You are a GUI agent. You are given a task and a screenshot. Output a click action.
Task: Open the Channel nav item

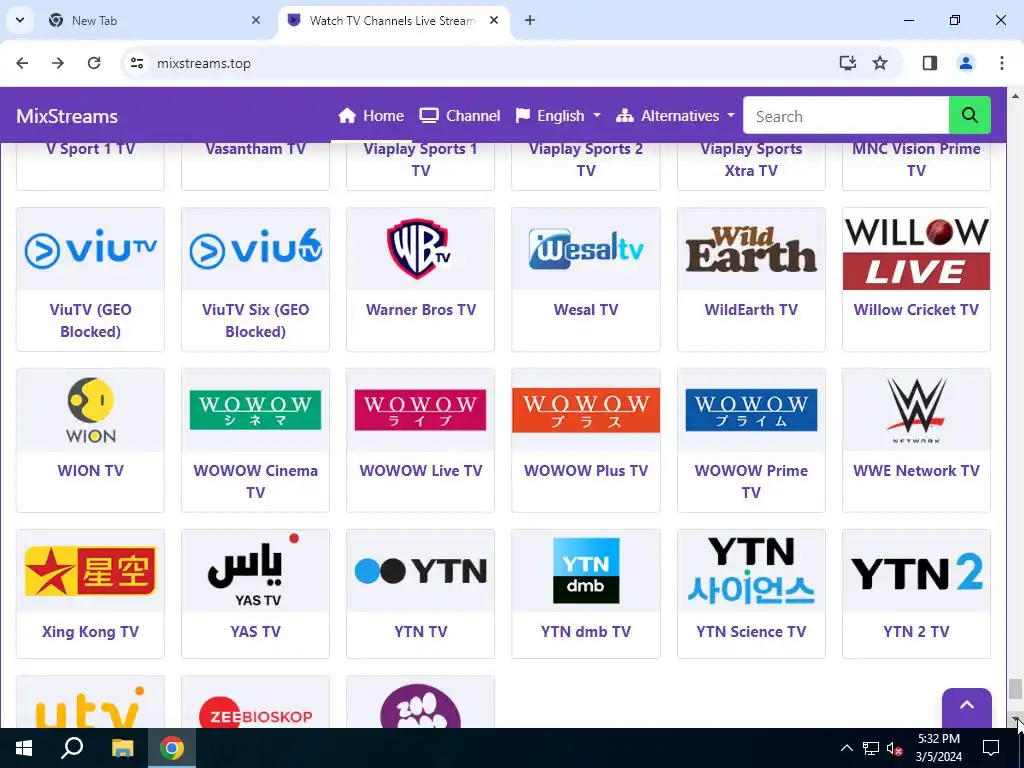click(460, 116)
